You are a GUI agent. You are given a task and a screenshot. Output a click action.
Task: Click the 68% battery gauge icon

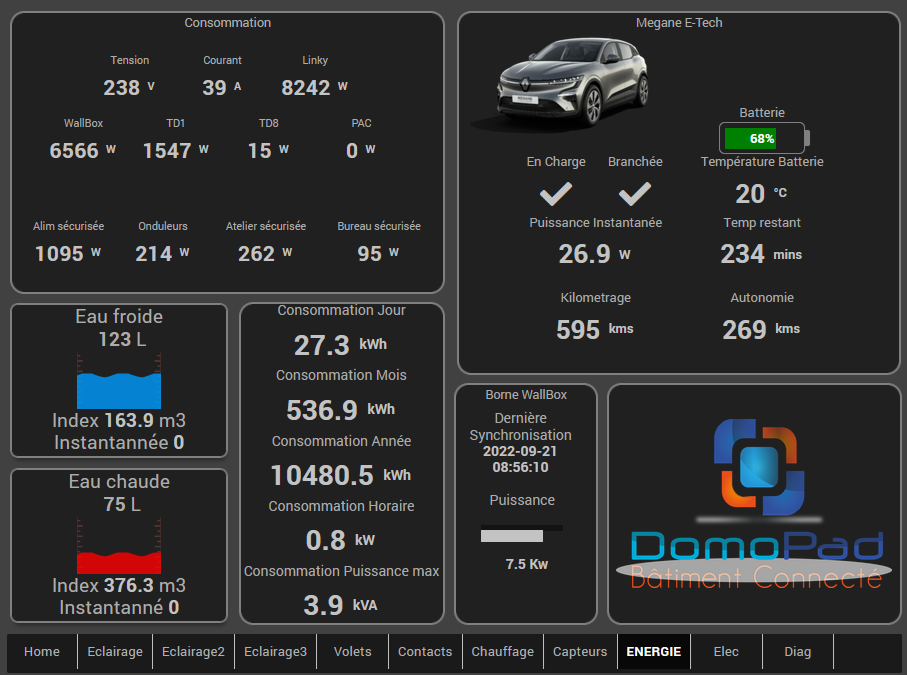[764, 138]
